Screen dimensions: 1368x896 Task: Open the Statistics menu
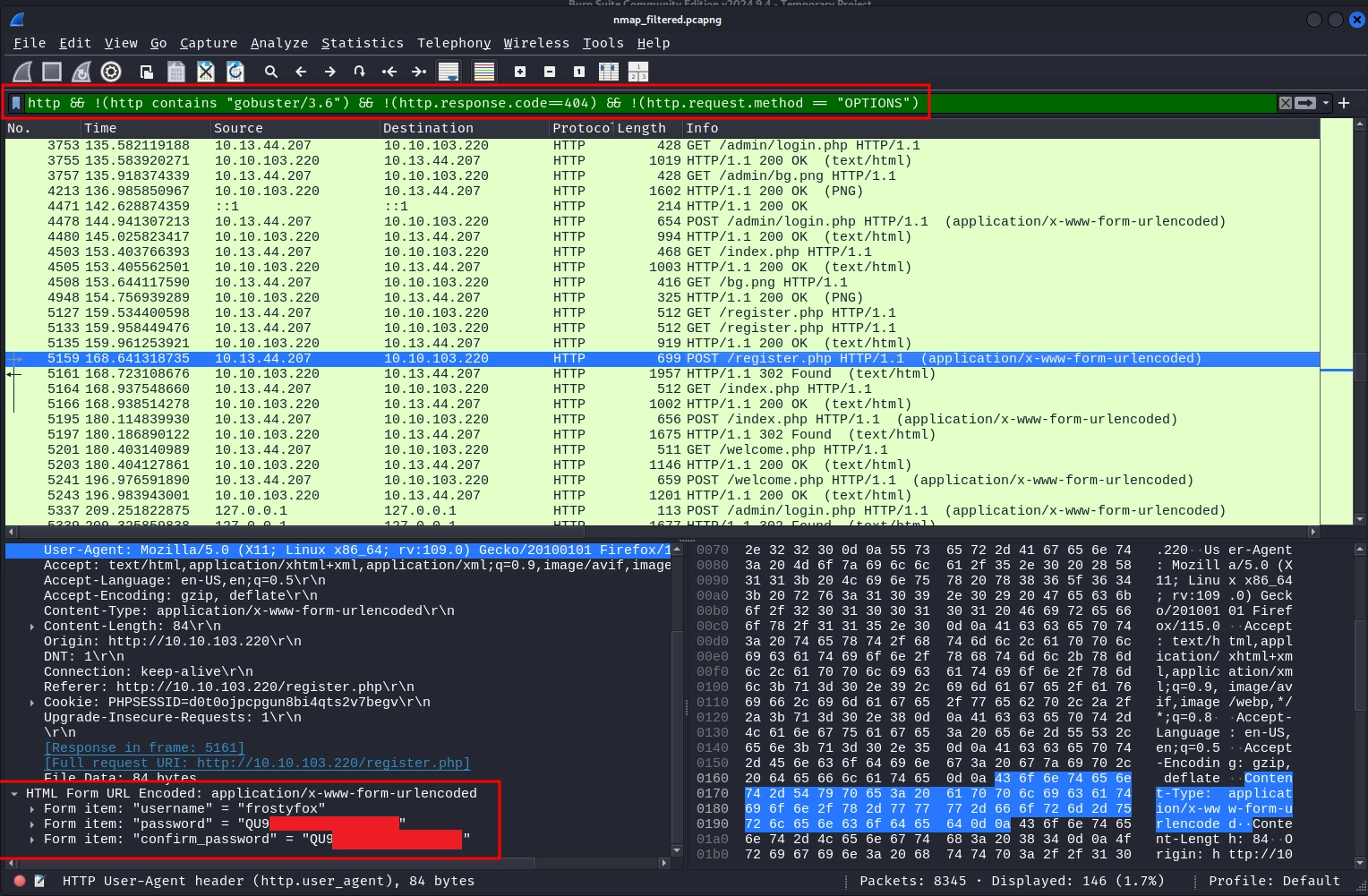362,43
